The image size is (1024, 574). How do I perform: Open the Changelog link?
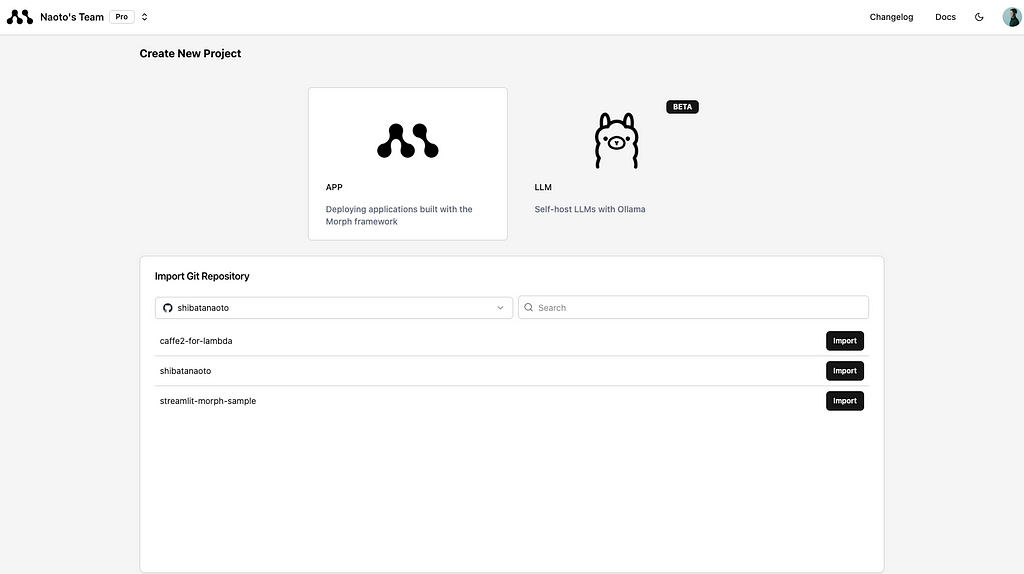click(x=891, y=17)
